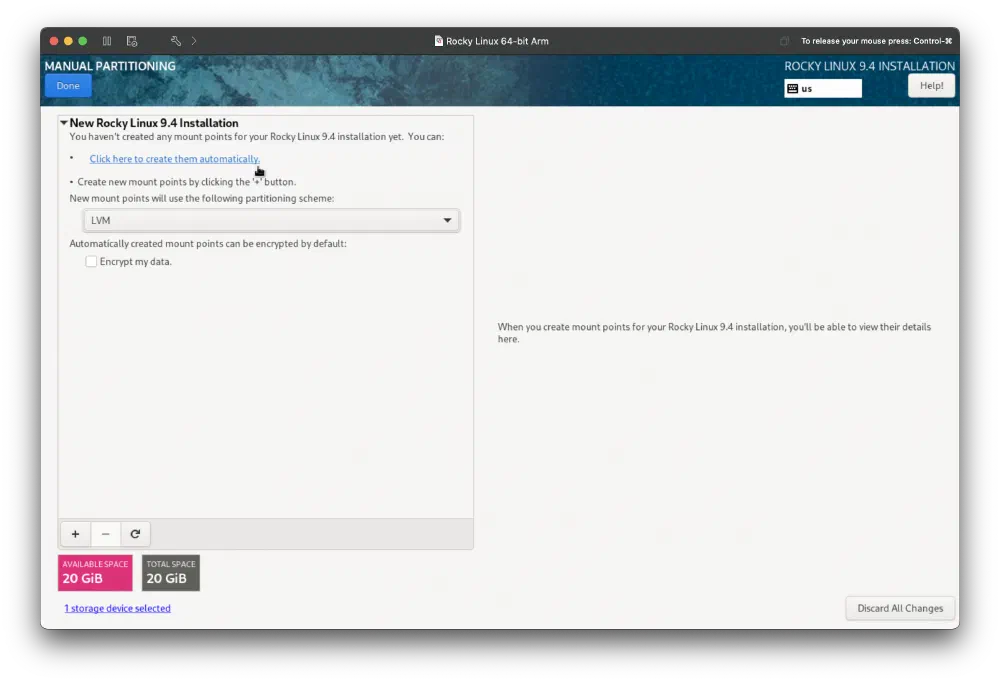Click the gray TOTAL SPACE 20 GiB indicator

click(x=170, y=572)
